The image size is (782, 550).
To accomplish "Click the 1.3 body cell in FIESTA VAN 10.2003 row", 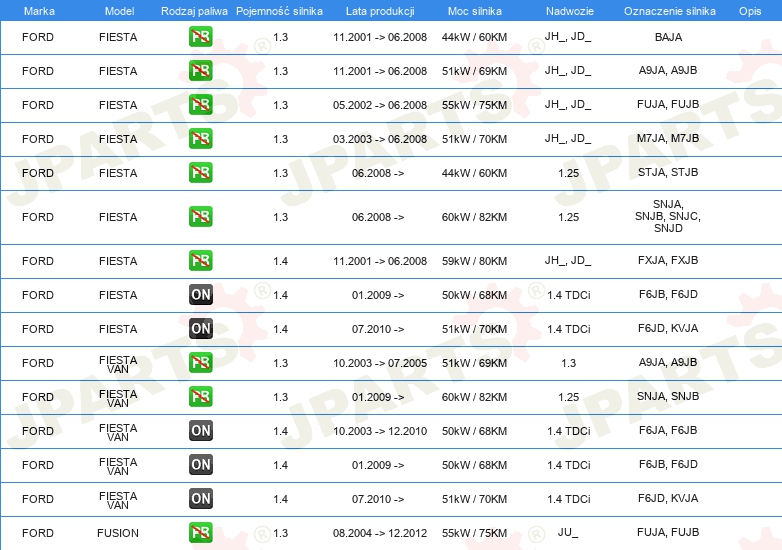I will [x=569, y=363].
